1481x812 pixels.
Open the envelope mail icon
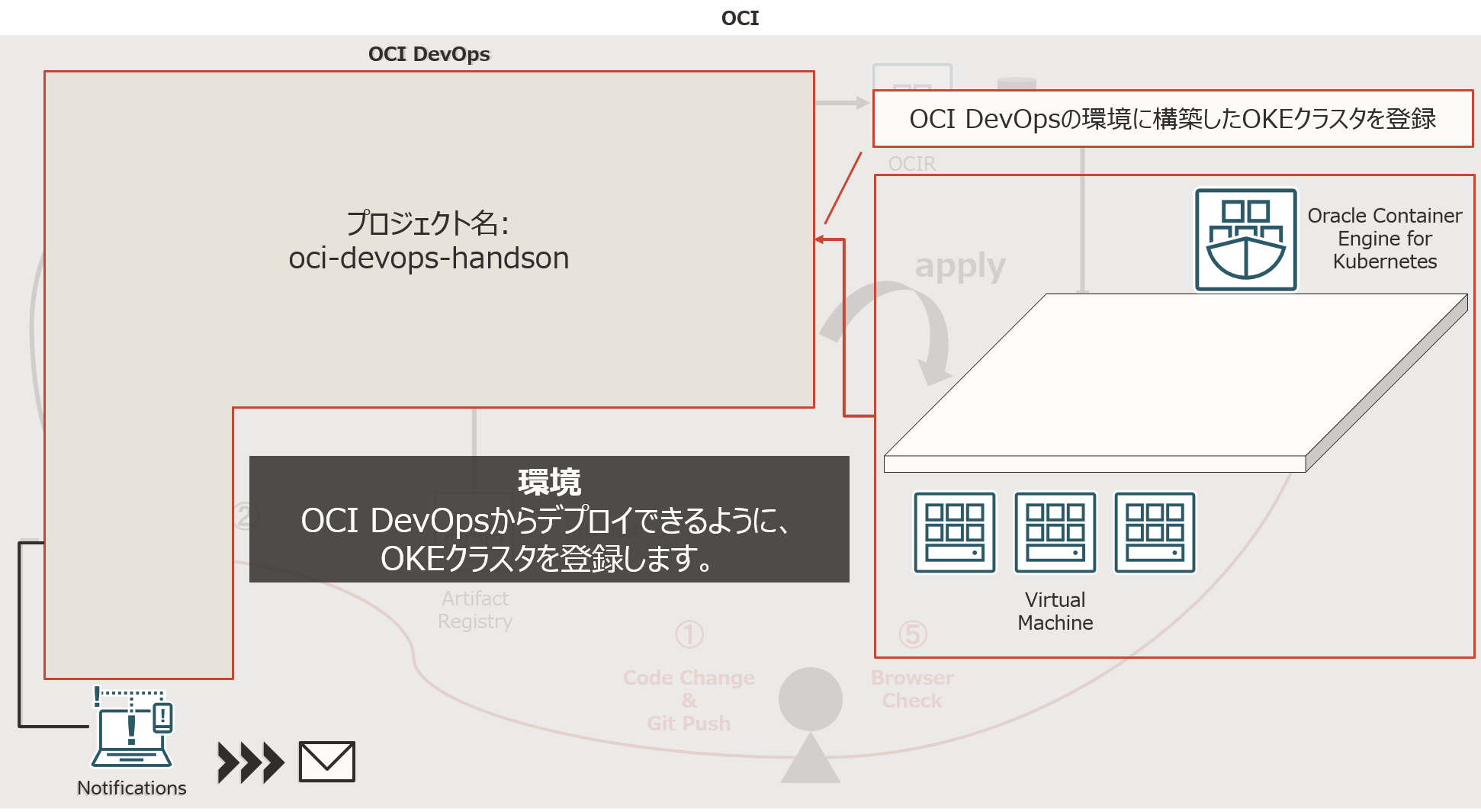326,762
